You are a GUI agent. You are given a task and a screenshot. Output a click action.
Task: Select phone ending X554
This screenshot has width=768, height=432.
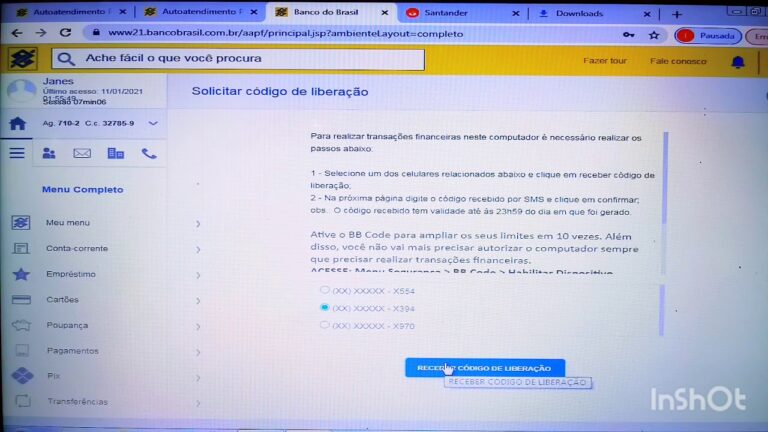click(x=324, y=289)
